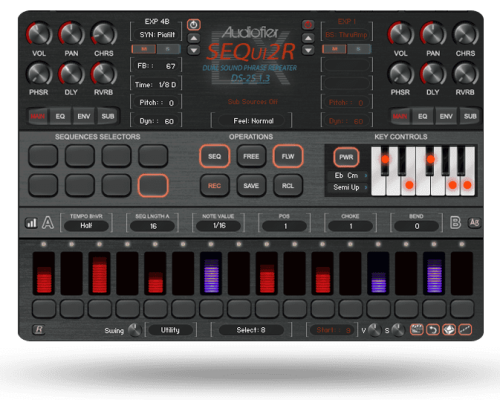The height and width of the screenshot is (400, 500).
Task: Adjust the right RVRB knob
Action: click(465, 74)
